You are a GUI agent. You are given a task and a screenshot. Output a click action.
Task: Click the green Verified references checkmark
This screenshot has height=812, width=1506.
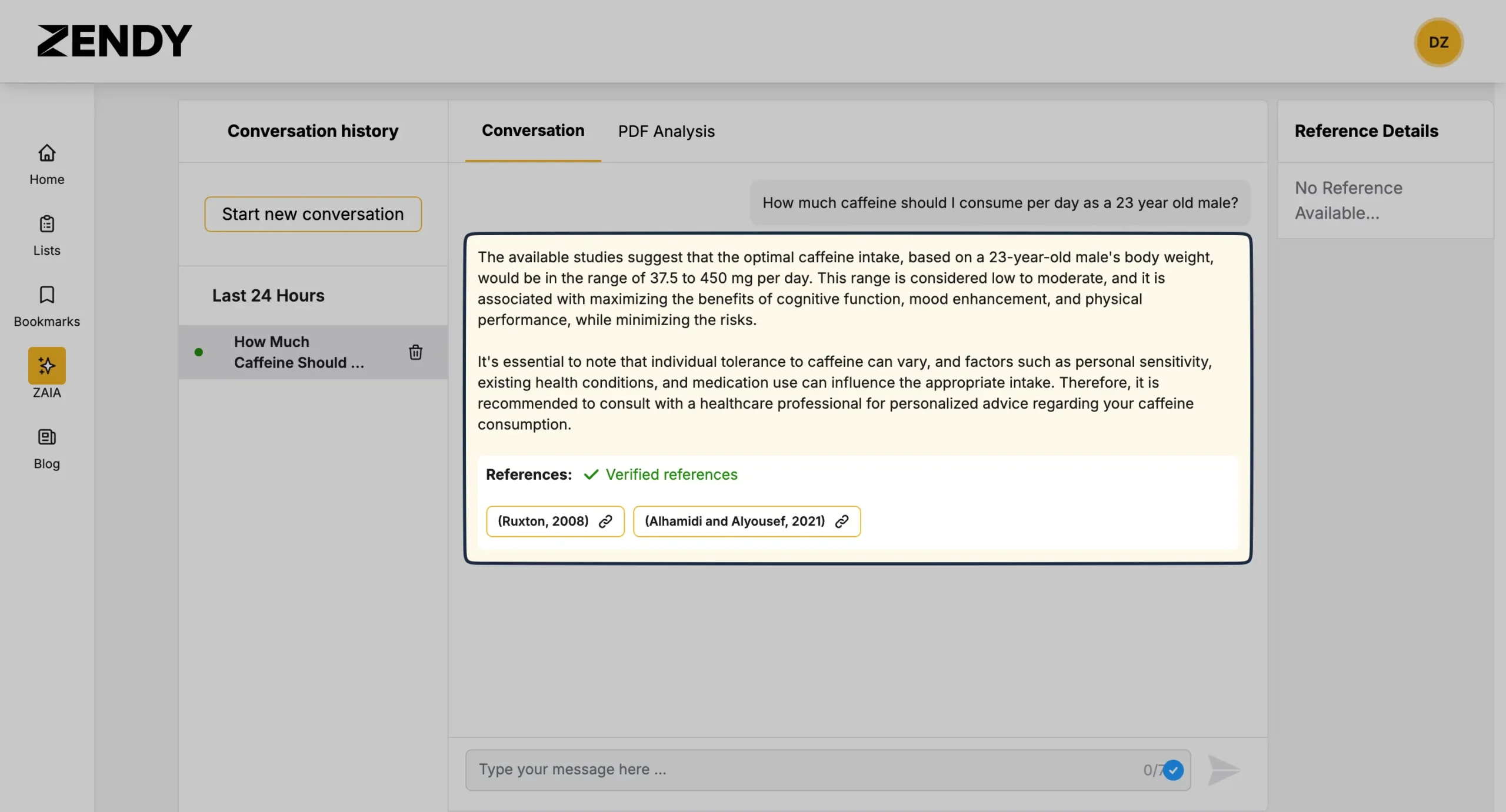[591, 474]
